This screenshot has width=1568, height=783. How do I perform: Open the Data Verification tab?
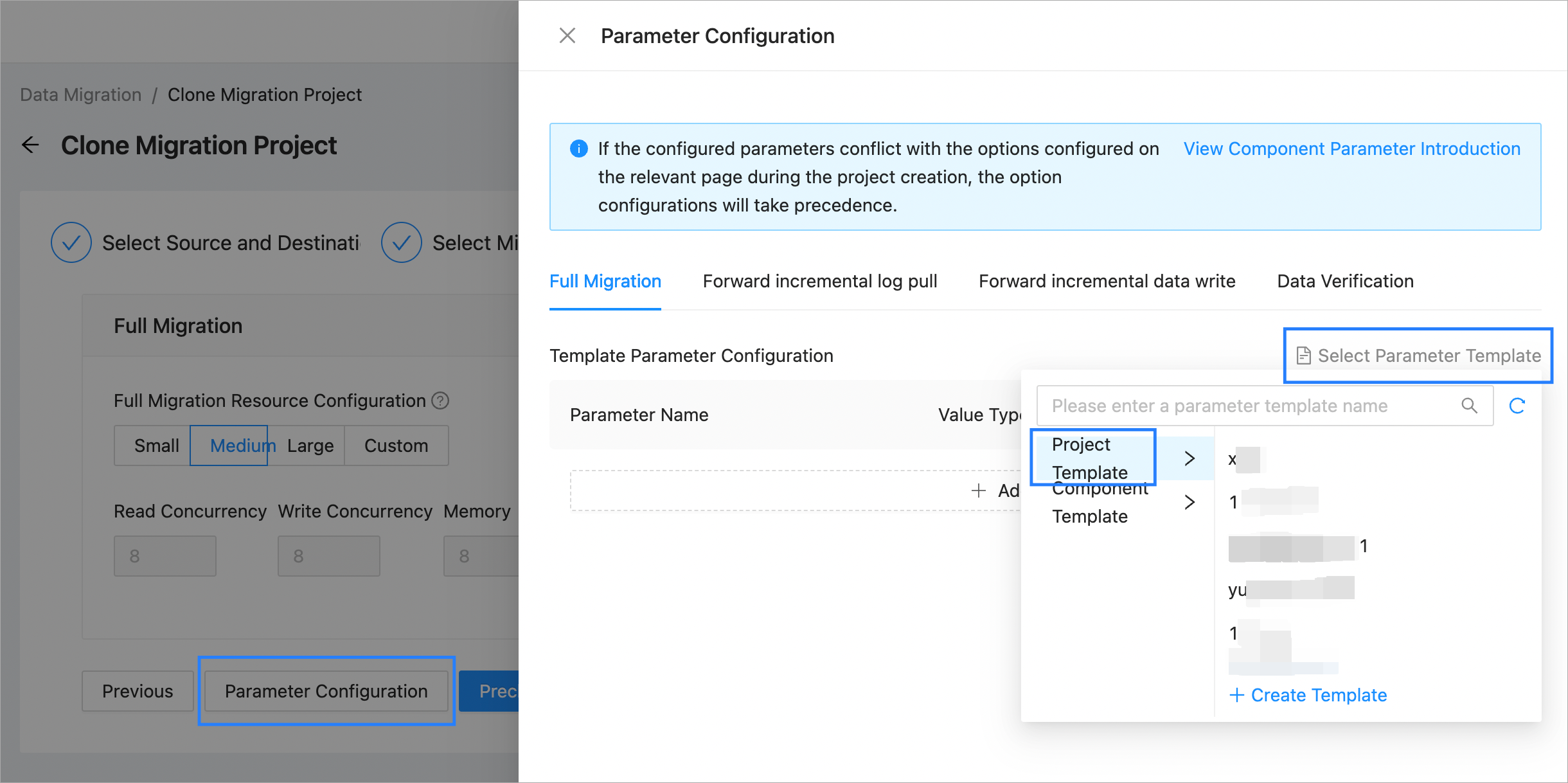pos(1345,281)
